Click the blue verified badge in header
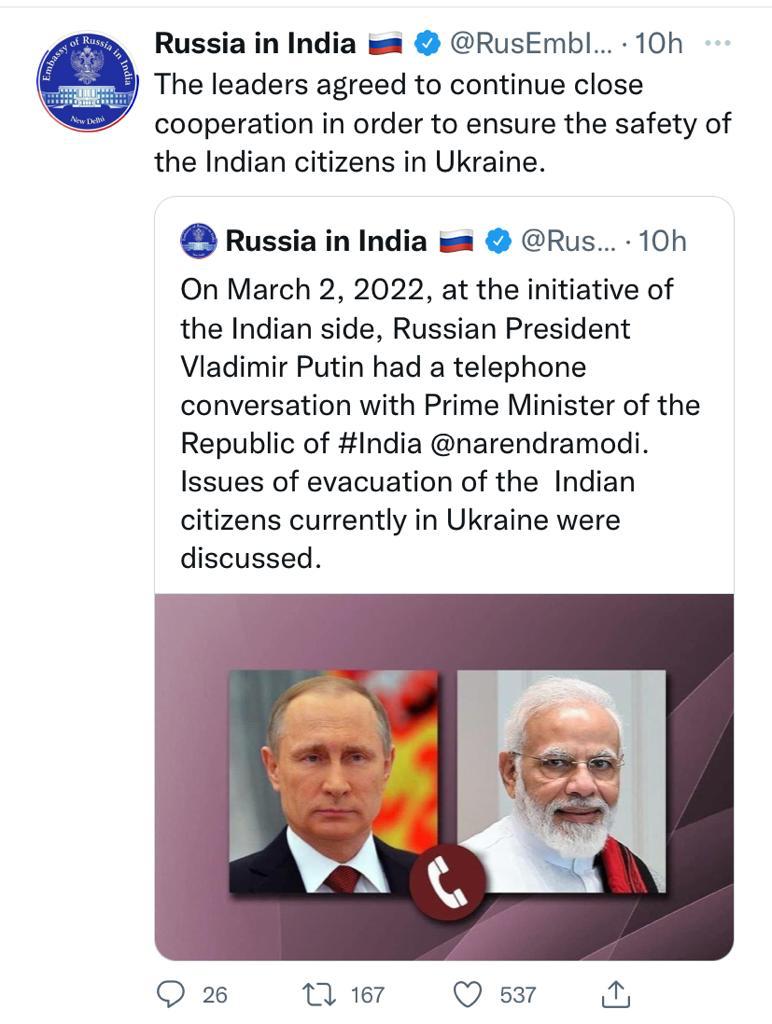This screenshot has height=1024, width=772. tap(426, 43)
